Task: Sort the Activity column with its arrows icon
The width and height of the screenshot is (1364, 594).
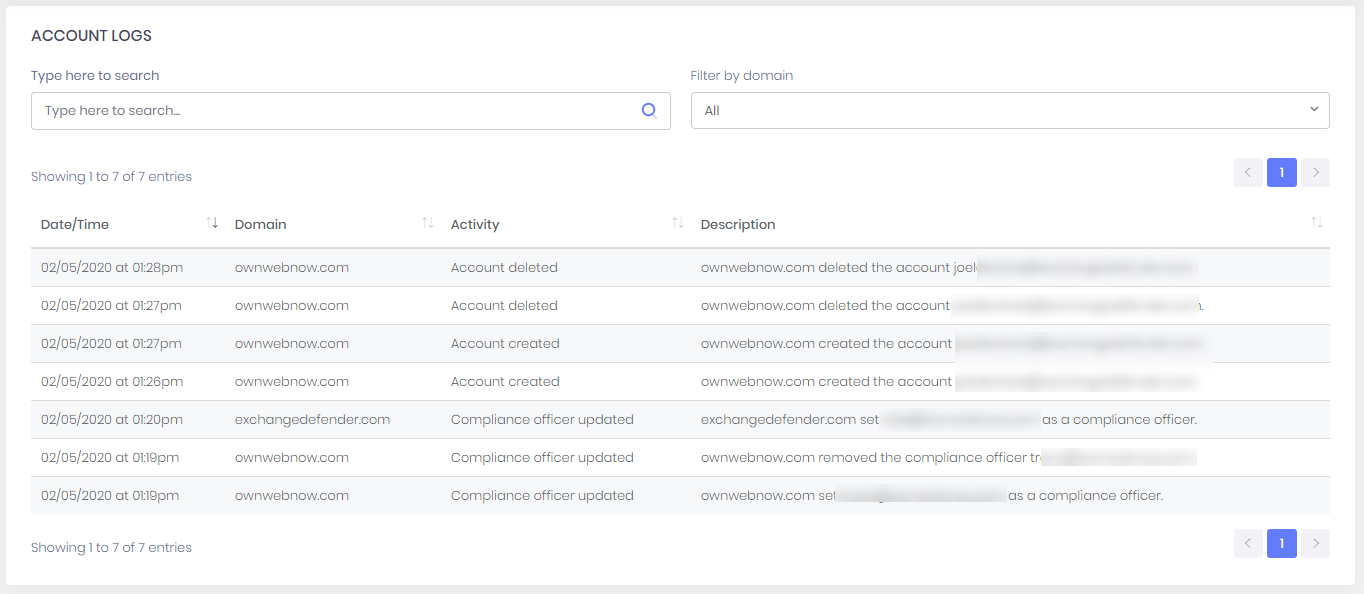Action: (x=678, y=223)
